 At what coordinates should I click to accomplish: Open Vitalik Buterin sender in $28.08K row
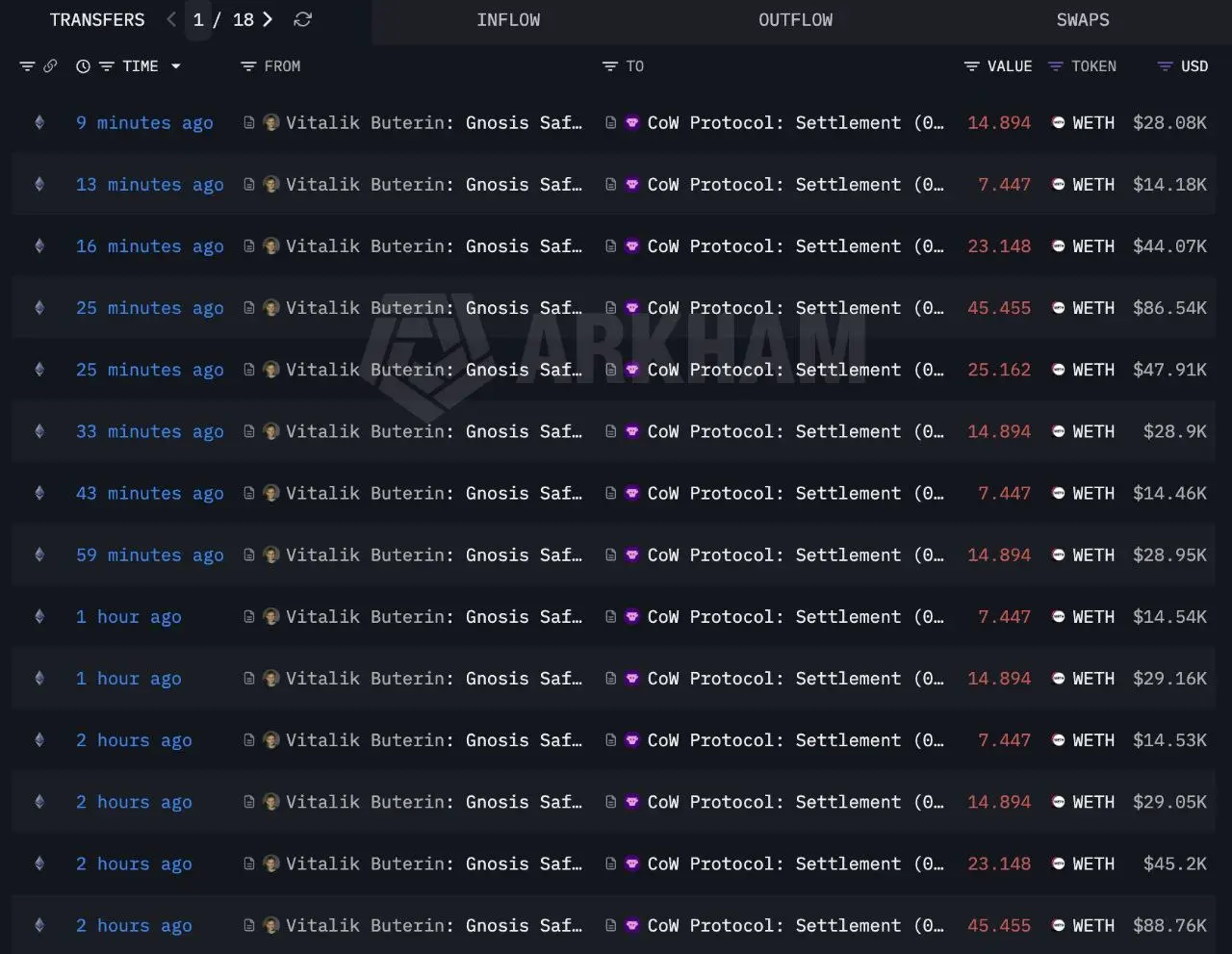click(x=434, y=122)
